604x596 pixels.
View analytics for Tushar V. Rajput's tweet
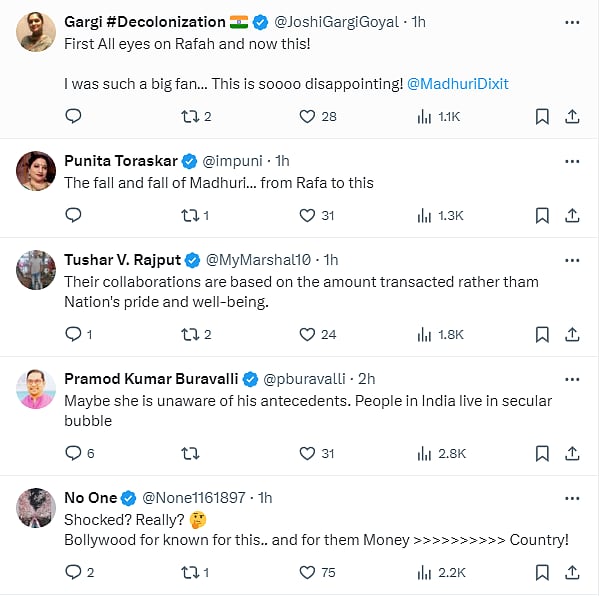tap(423, 334)
